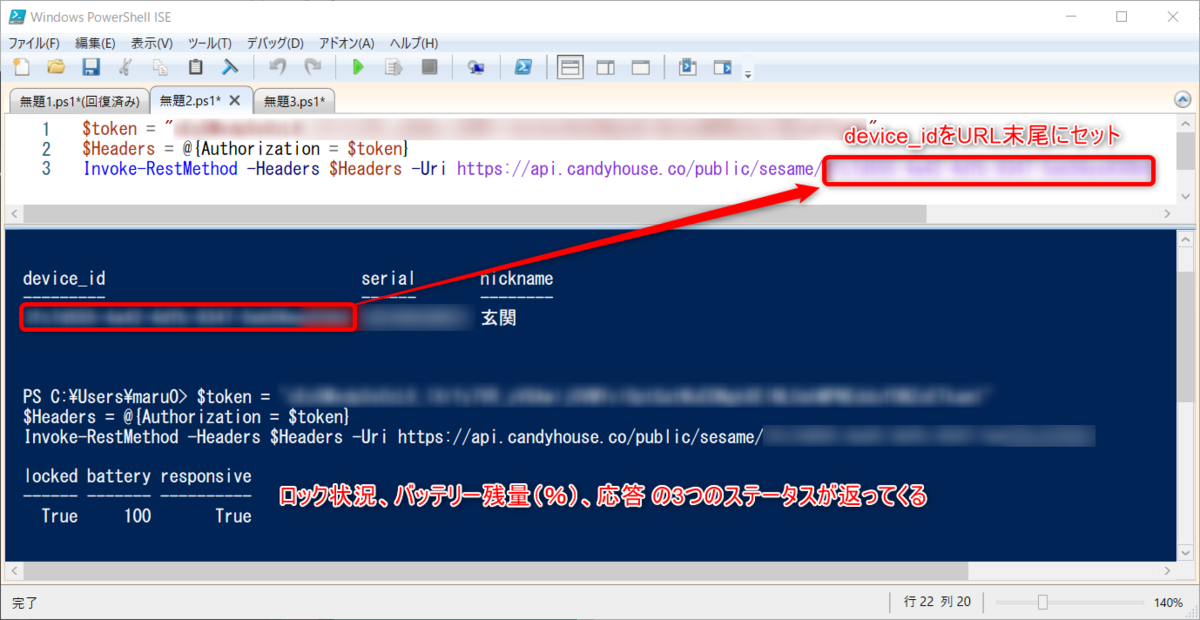1200x620 pixels.
Task: Open the 編集(E) menu
Action: pyautogui.click(x=95, y=43)
